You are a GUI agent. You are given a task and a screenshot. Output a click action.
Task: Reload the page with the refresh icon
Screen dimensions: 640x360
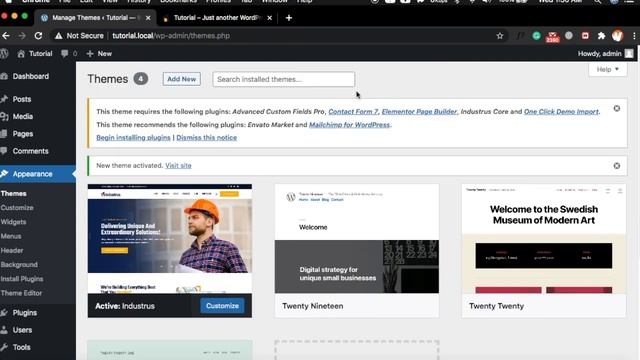coord(38,36)
